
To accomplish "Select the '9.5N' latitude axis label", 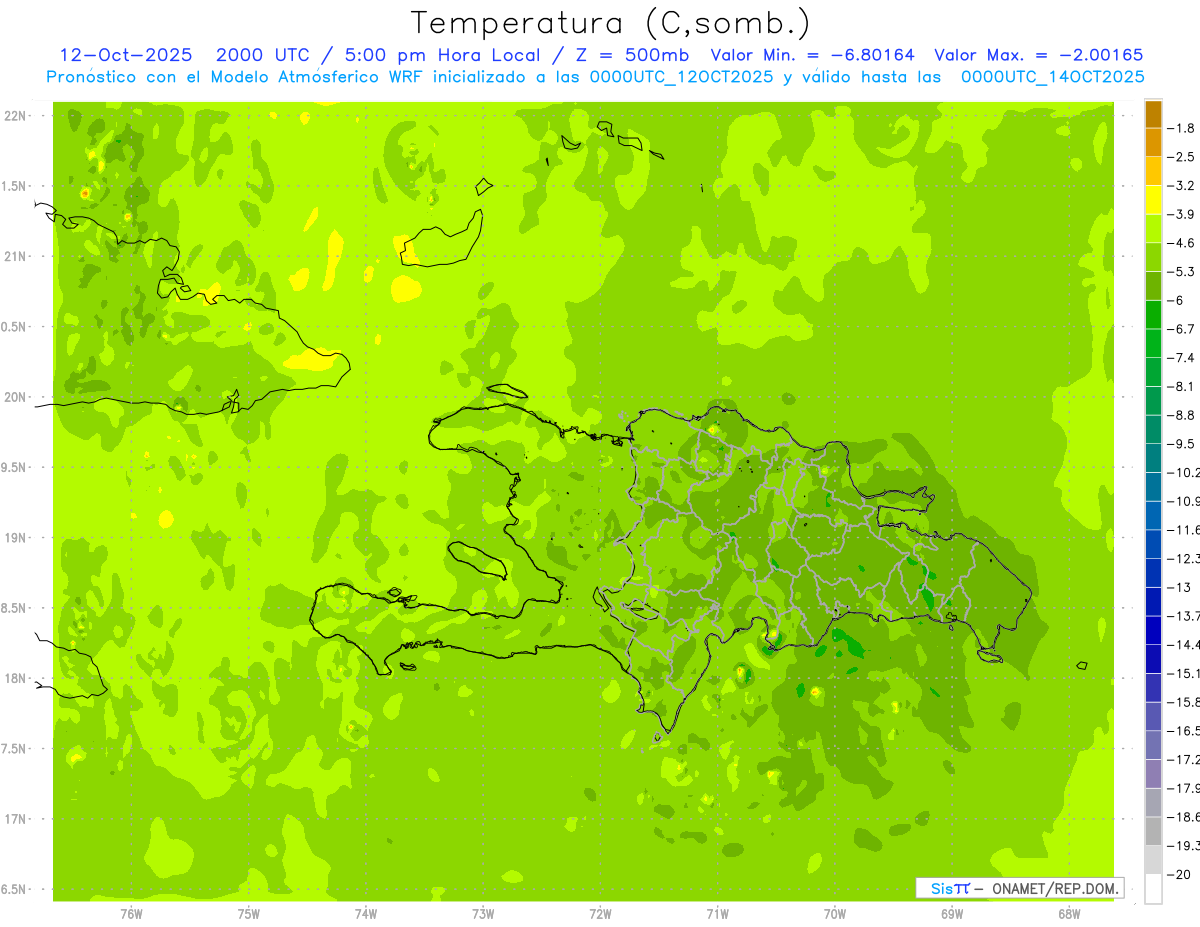I will point(14,467).
